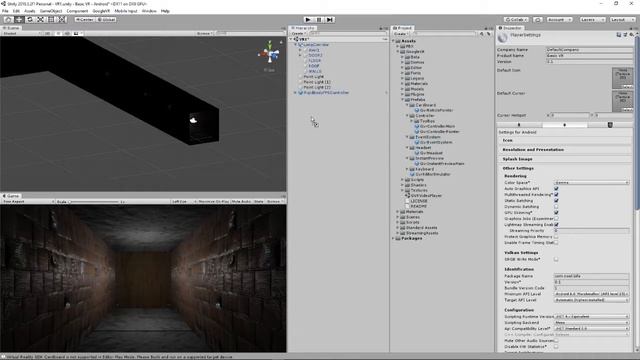Open the File menu

click(5, 11)
